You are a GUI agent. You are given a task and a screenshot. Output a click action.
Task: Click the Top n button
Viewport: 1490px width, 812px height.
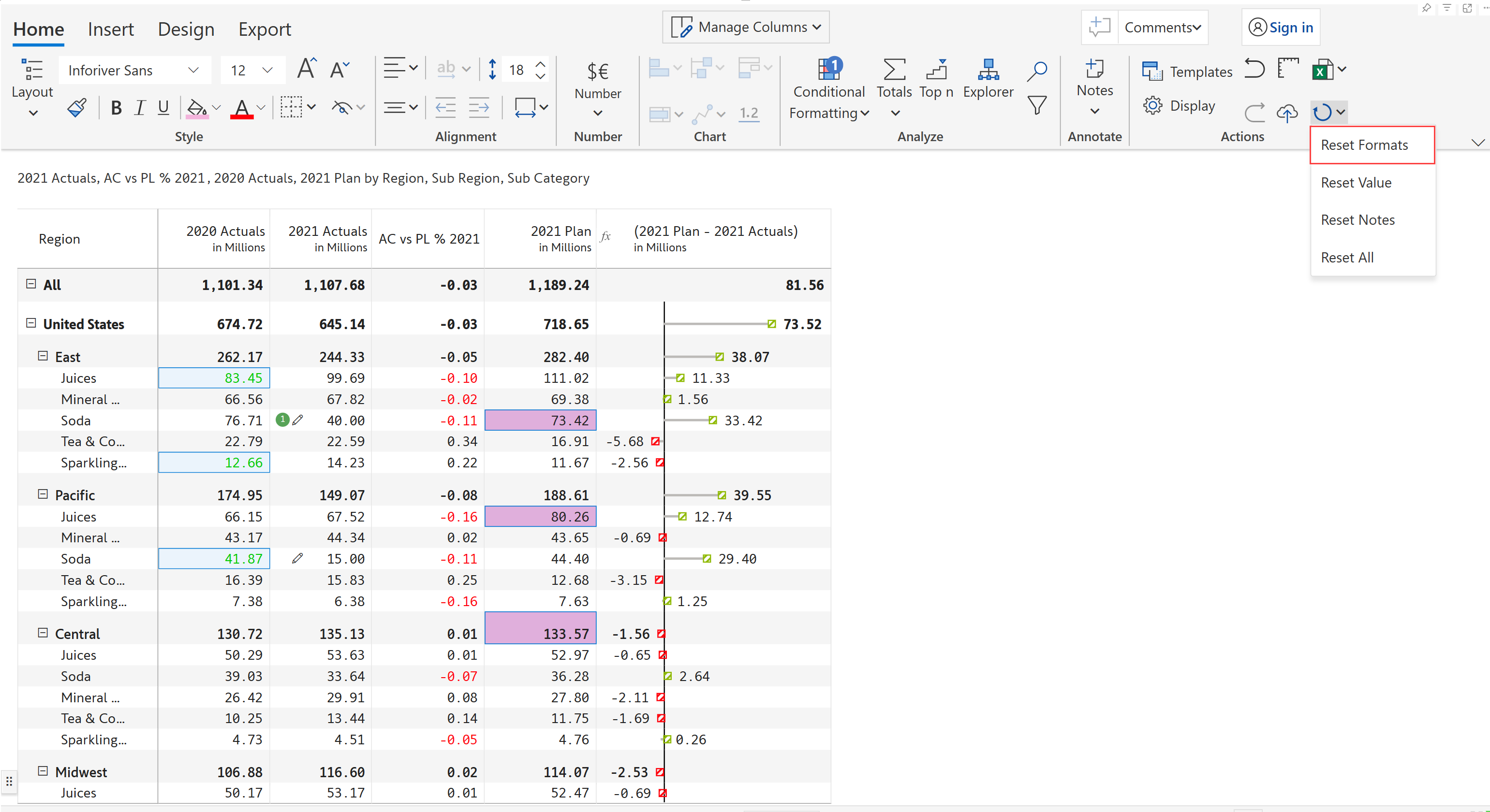pos(936,79)
